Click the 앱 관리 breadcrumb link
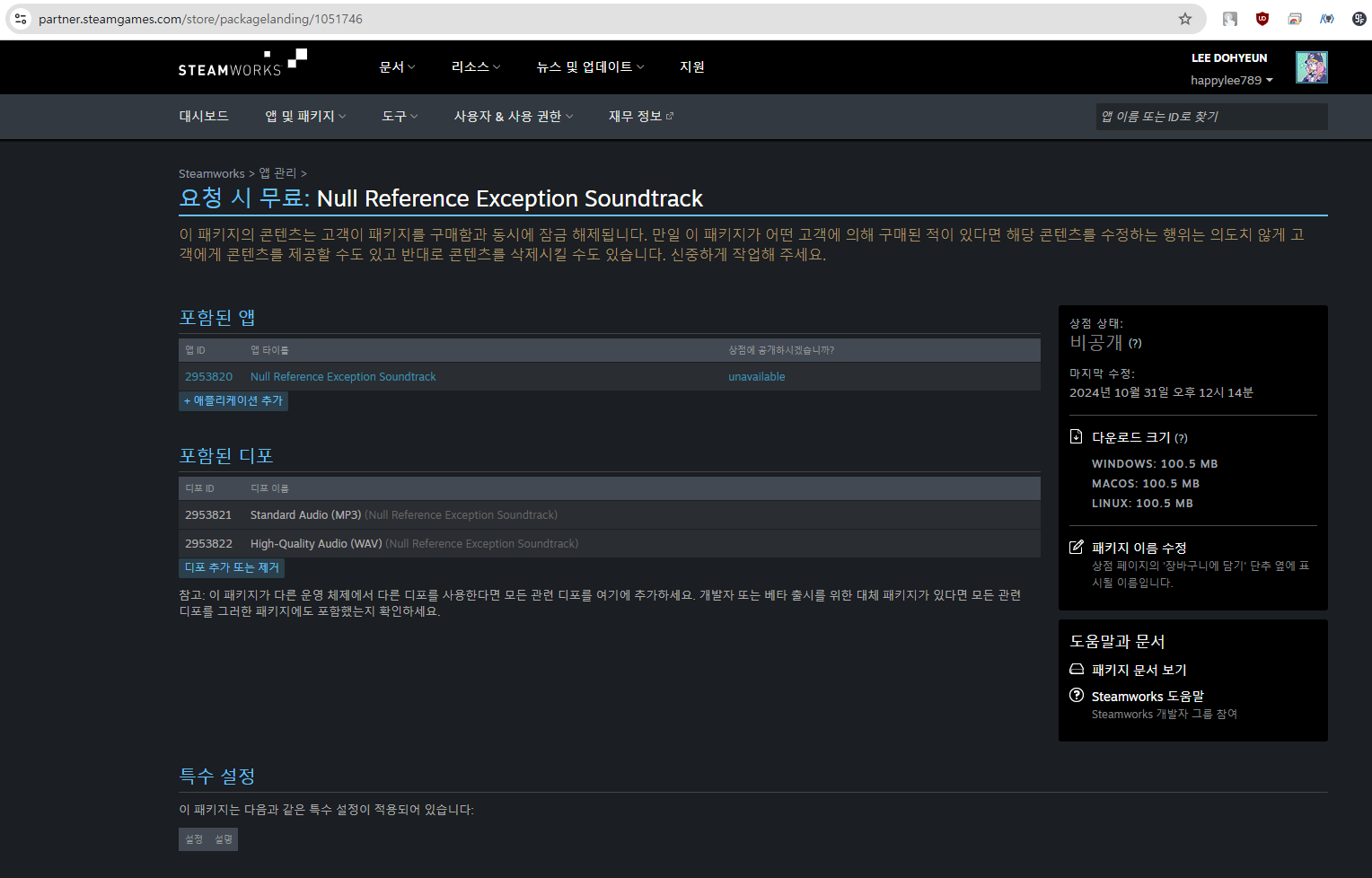The height and width of the screenshot is (878, 1372). pos(277,173)
